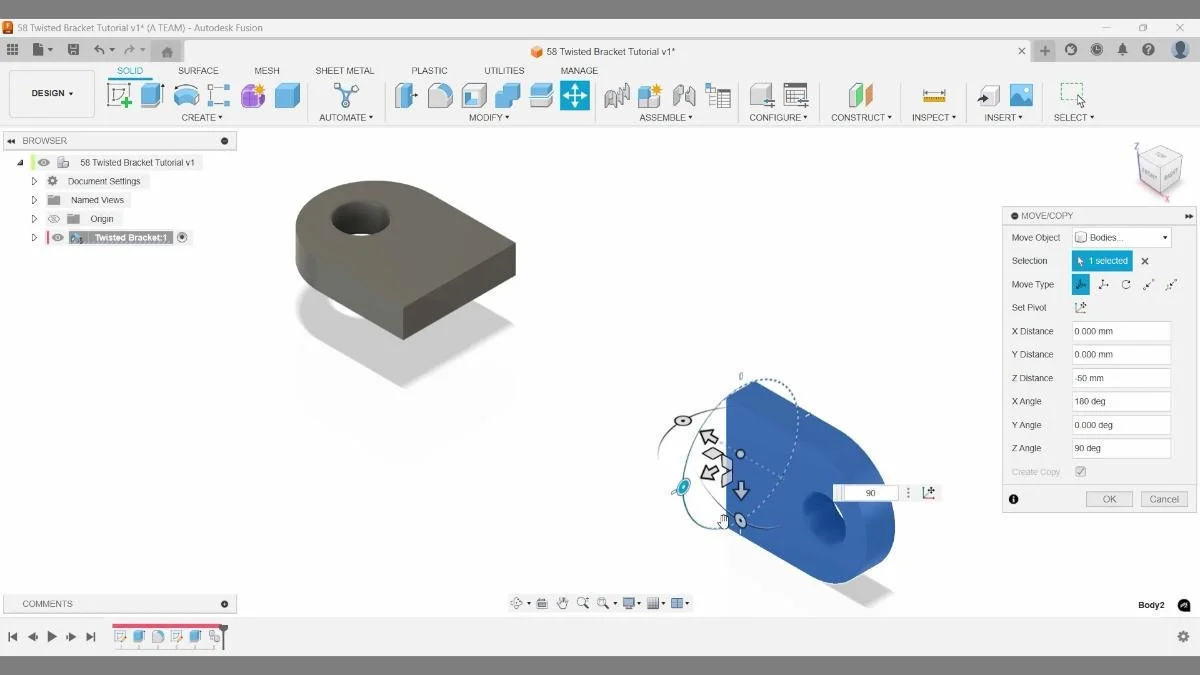Click the ViewCube in the corner
This screenshot has width=1200, height=675.
click(1160, 171)
